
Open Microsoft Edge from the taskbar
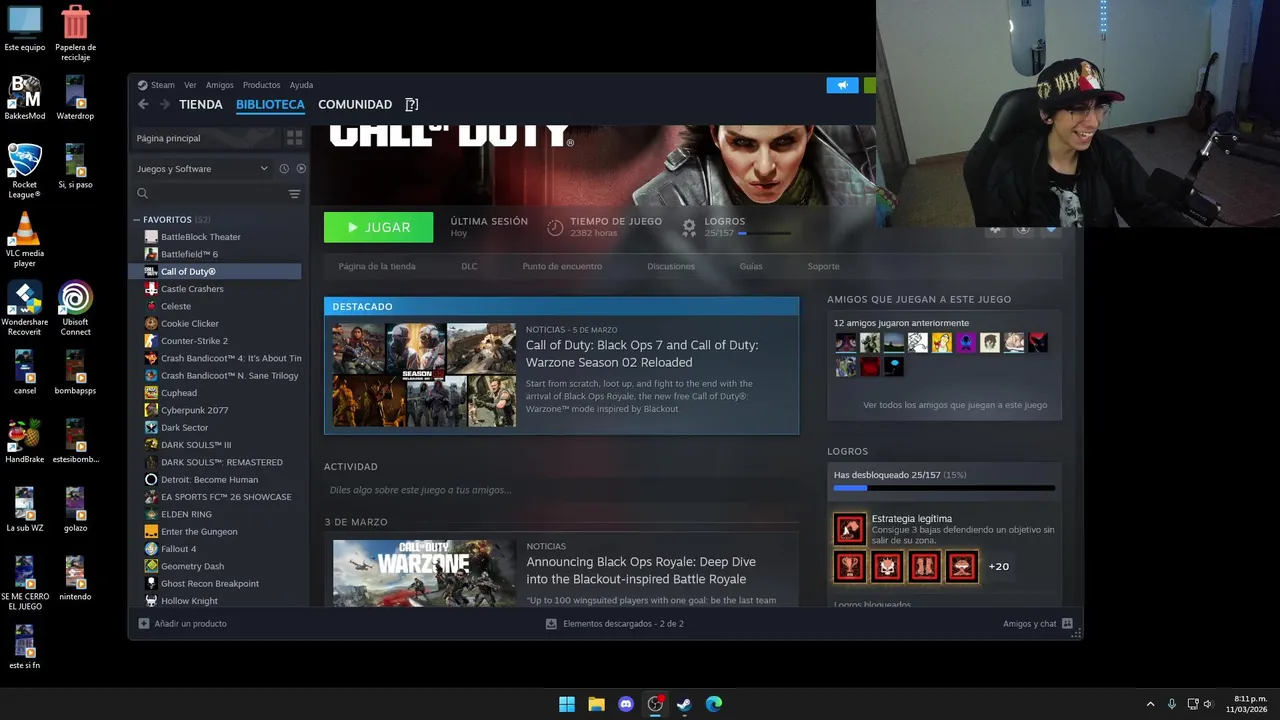pos(714,704)
